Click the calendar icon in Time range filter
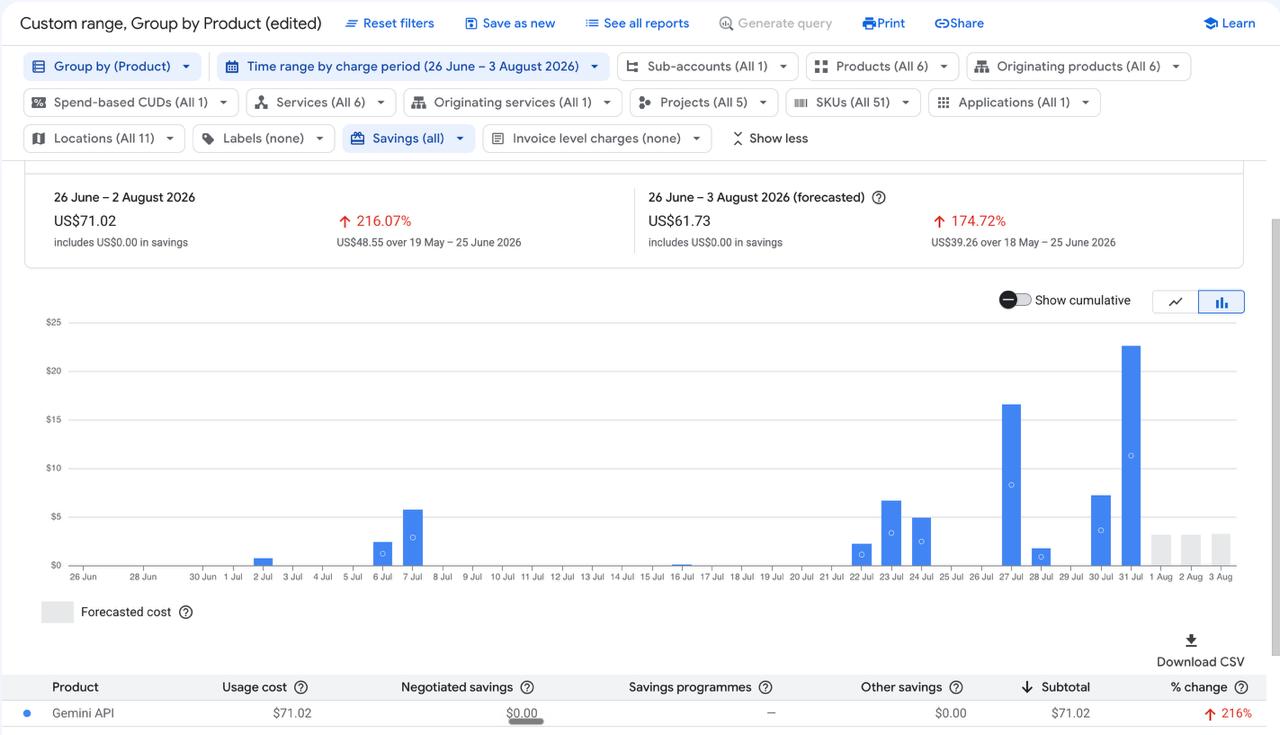Screen dimensions: 1280x735 (x=232, y=66)
